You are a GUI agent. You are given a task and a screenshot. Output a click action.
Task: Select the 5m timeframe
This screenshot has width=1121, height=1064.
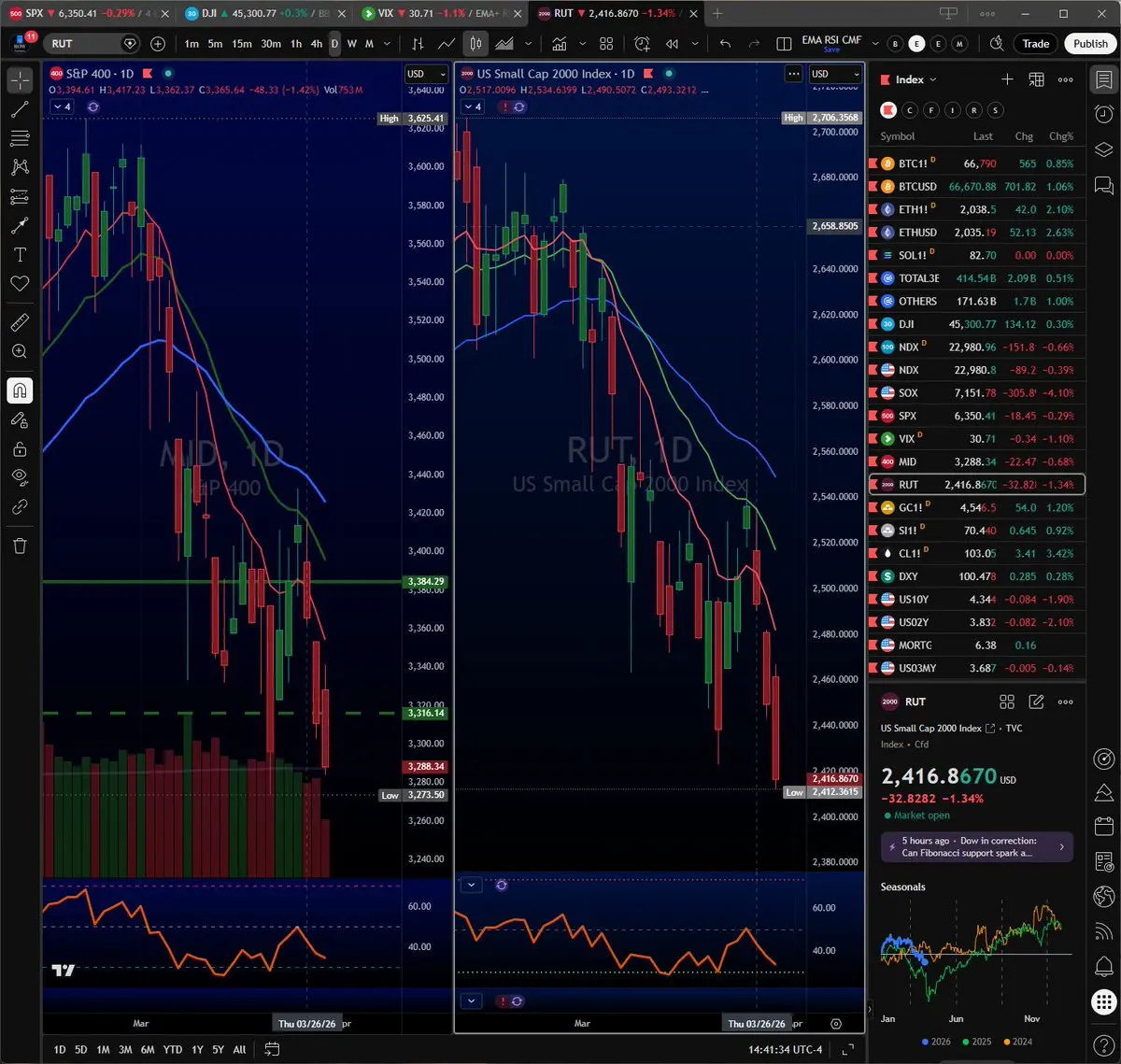point(215,44)
